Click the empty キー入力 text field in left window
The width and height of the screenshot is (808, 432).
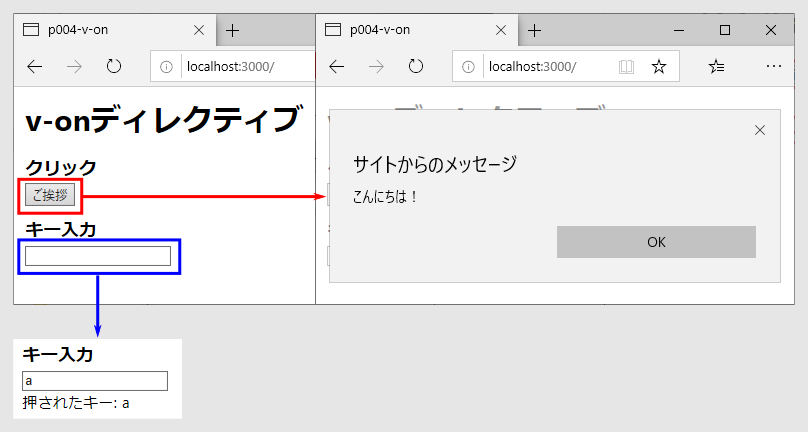coord(98,256)
